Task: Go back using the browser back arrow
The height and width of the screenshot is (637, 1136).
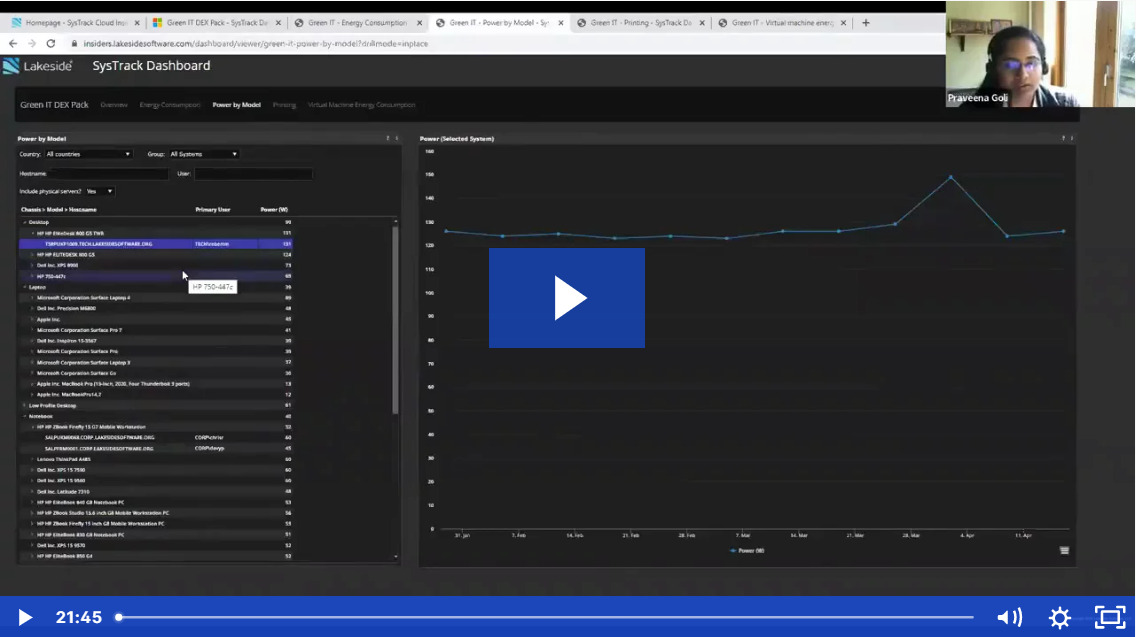Action: point(13,43)
